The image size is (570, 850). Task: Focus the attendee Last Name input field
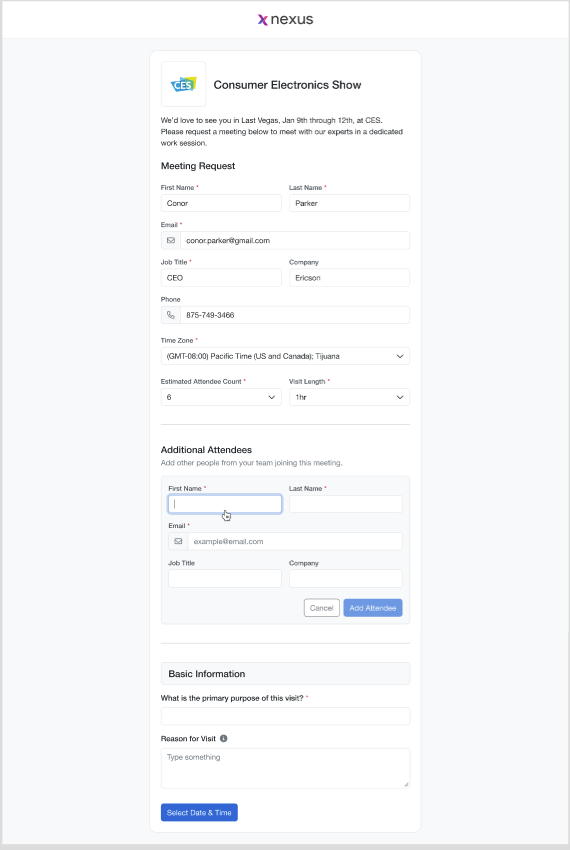tap(345, 504)
